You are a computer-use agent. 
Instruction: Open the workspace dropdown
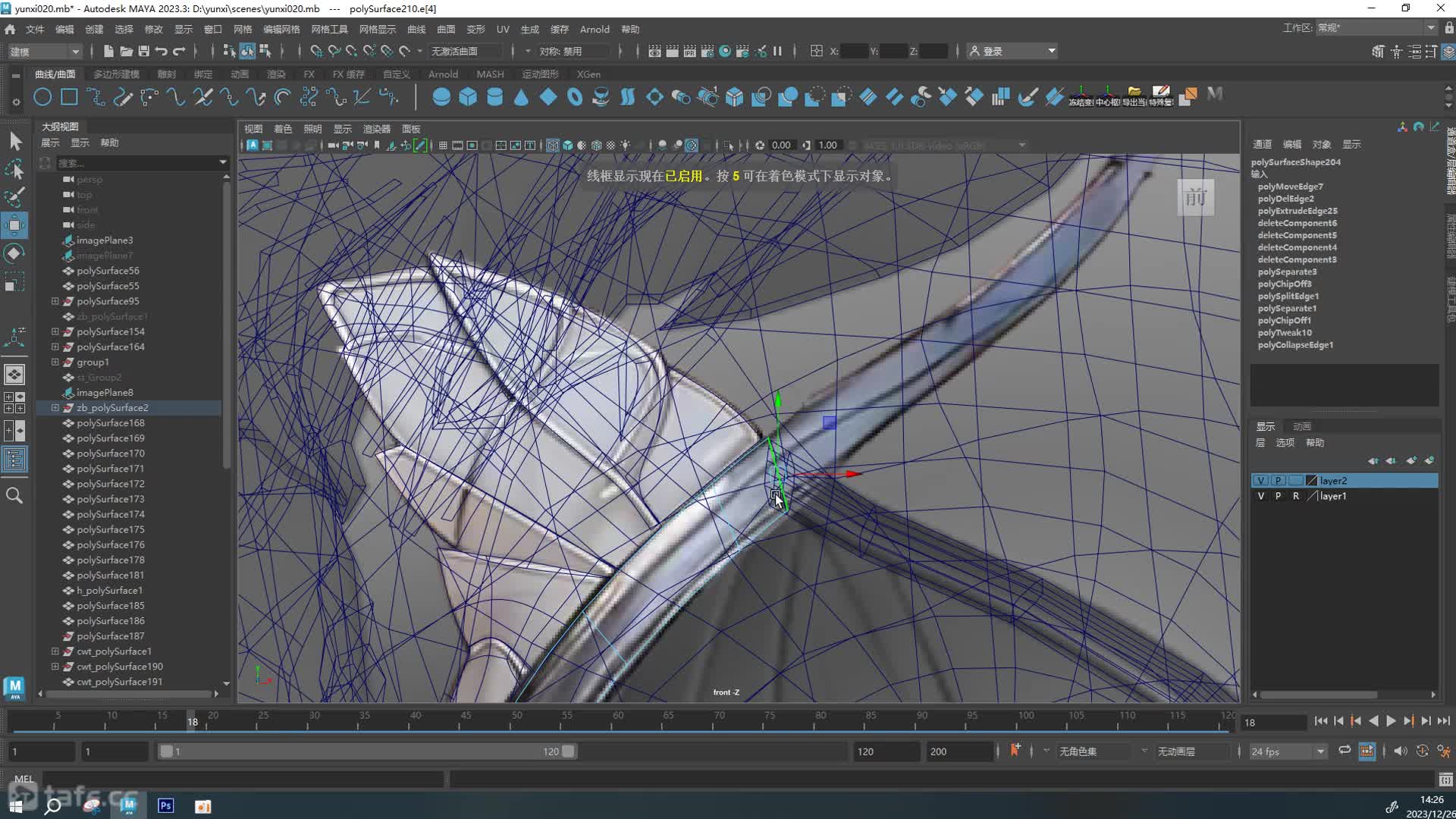click(1376, 28)
